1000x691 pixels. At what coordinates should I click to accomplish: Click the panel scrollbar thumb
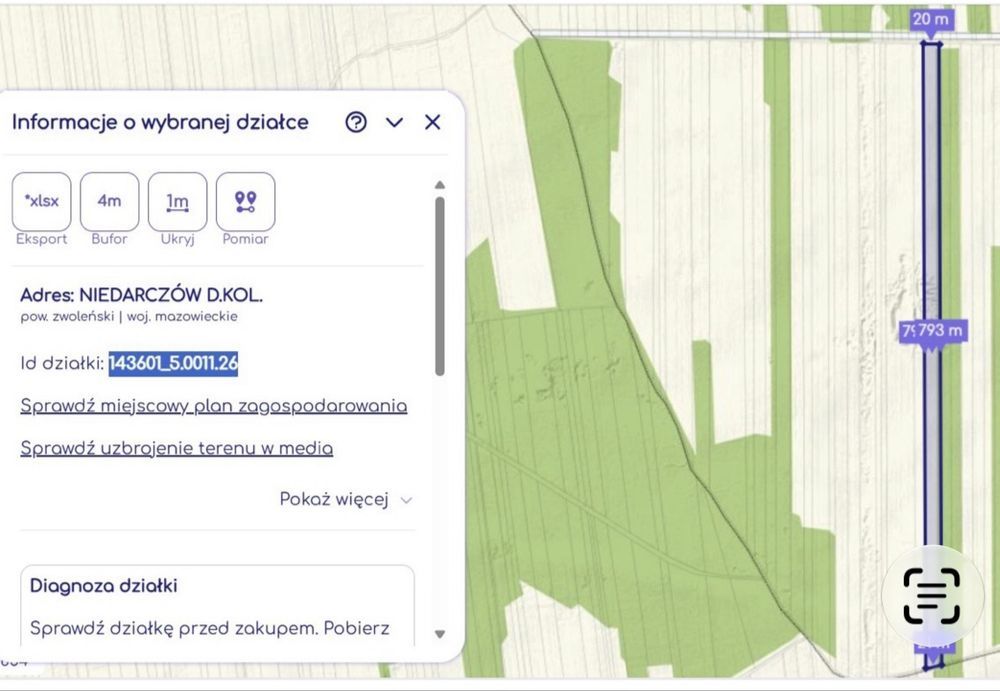pos(440,286)
